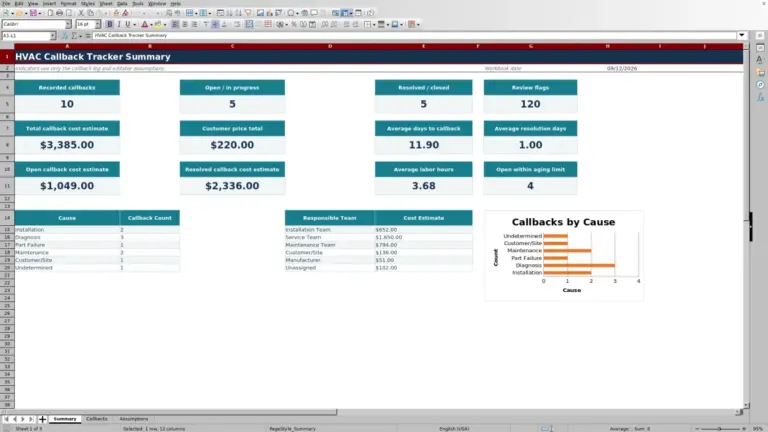This screenshot has height=432, width=768.
Task: Open the underline style dropdown arrow
Action: pos(134,24)
